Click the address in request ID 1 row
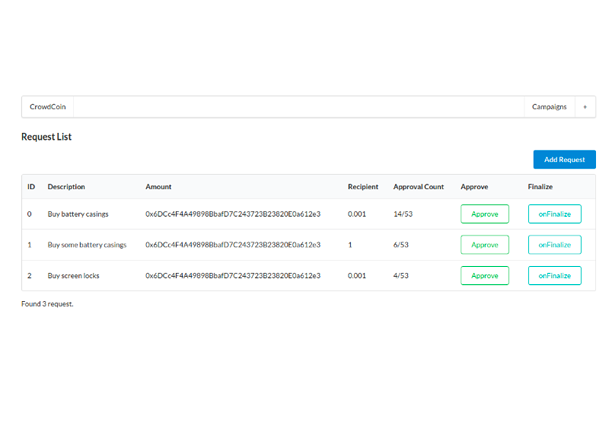Viewport: 604px width, 424px height. click(232, 245)
